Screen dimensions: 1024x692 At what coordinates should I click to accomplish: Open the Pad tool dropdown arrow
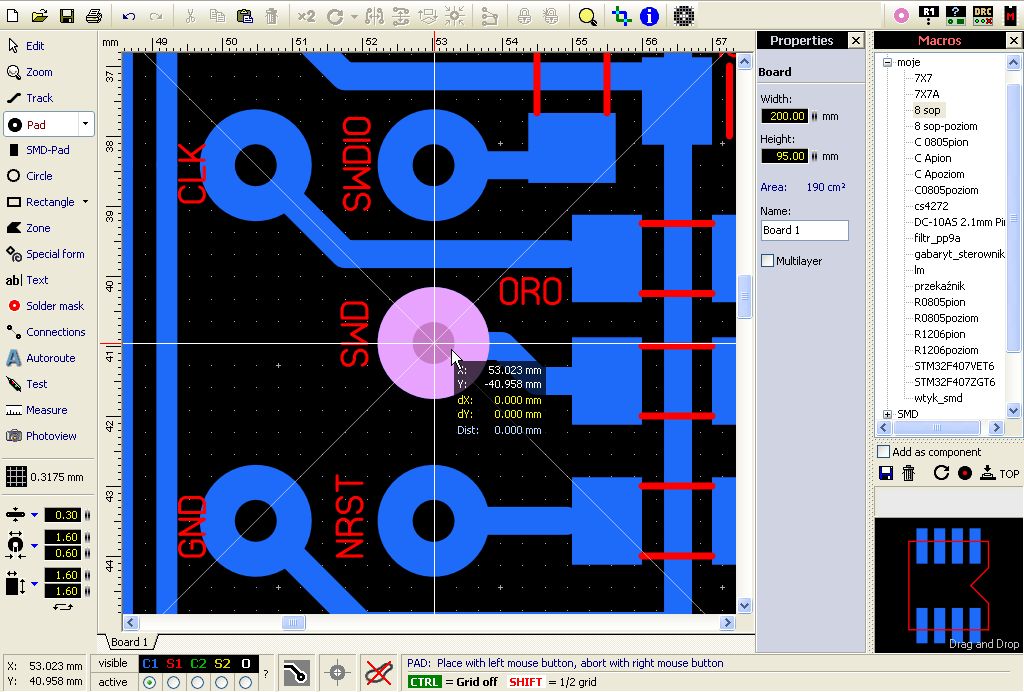click(x=86, y=125)
